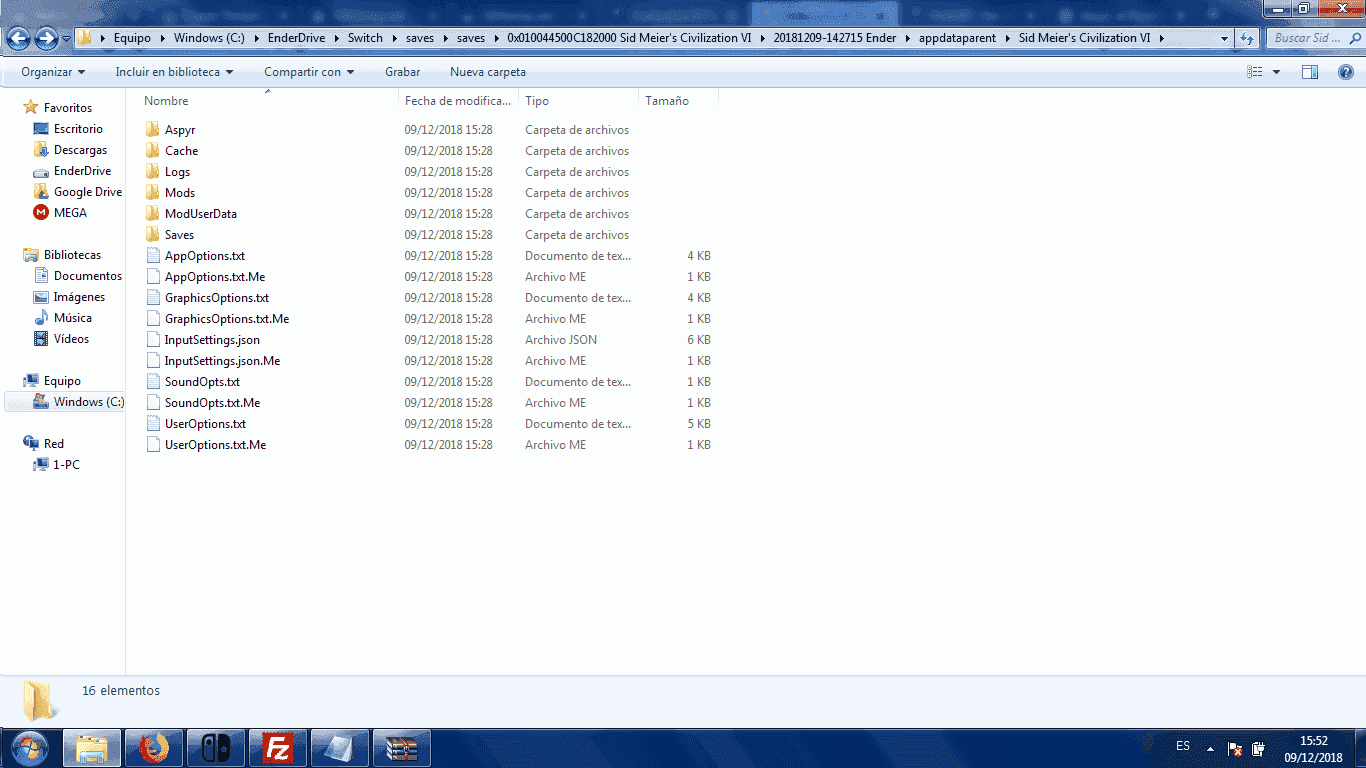Select the file named GraphicsOptions.txt
Screen dimensions: 1366x768
pyautogui.click(x=217, y=298)
